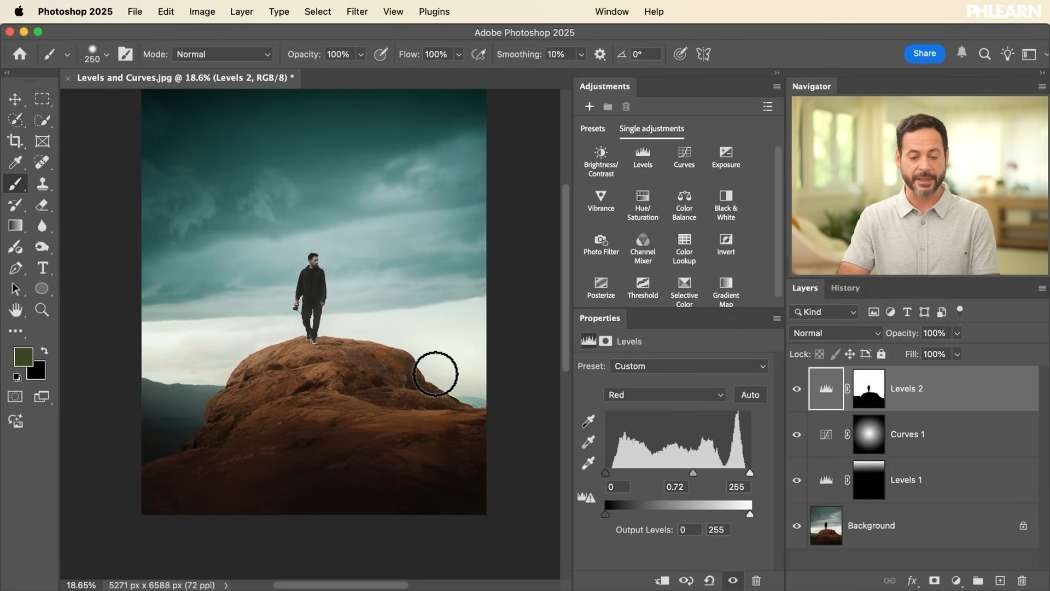
Task: Select the Move tool
Action: (15, 99)
